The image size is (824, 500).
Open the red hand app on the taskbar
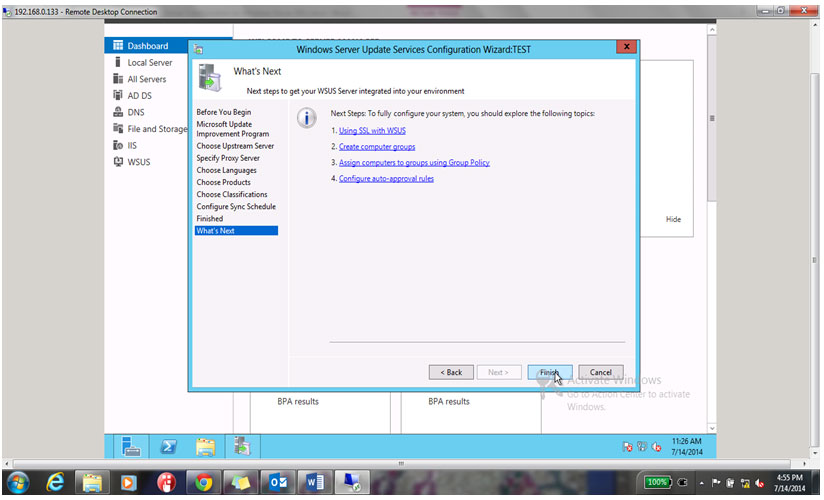tap(166, 482)
